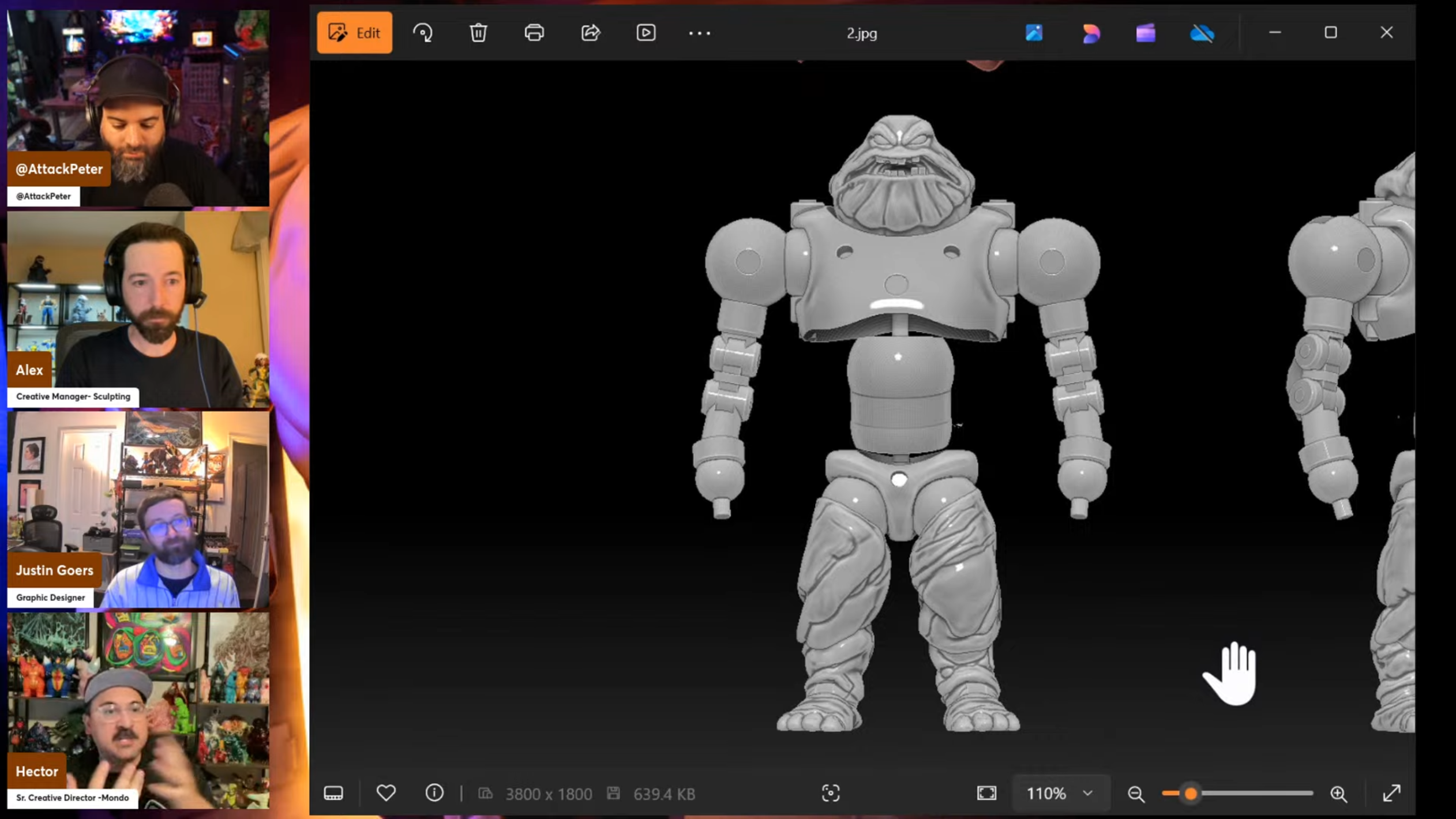Click the image dimensions icon beside 3800 x 1800

(486, 794)
